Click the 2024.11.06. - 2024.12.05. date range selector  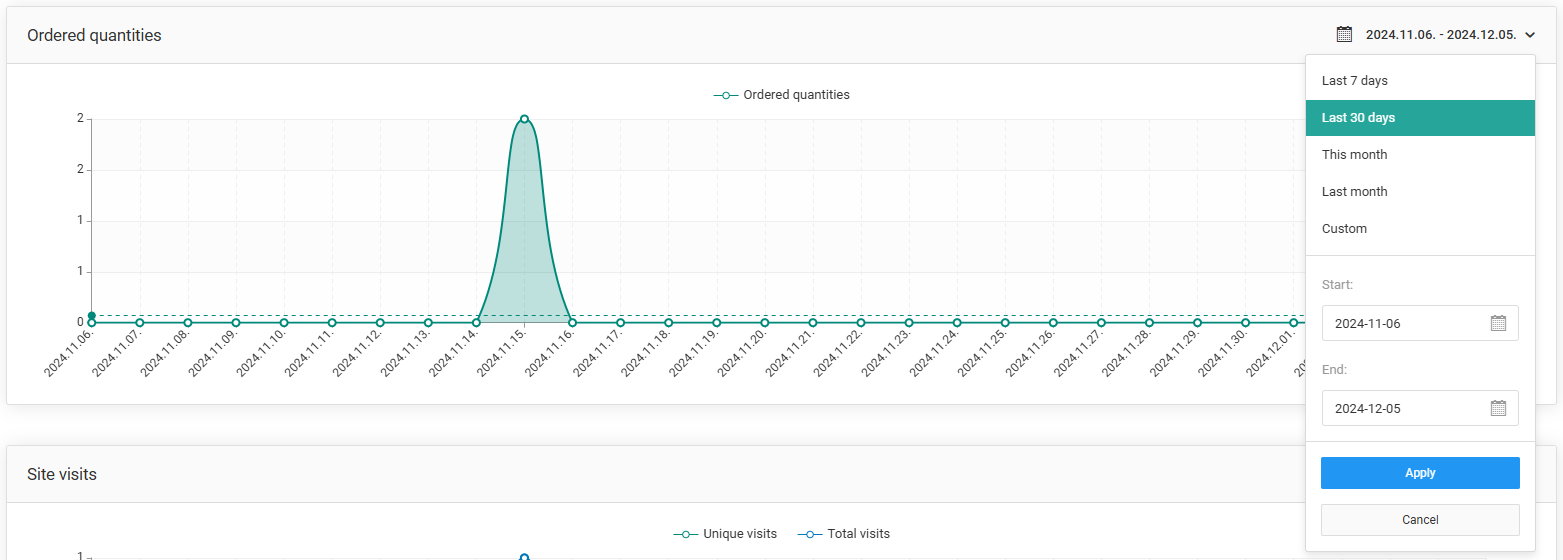[x=1440, y=35]
